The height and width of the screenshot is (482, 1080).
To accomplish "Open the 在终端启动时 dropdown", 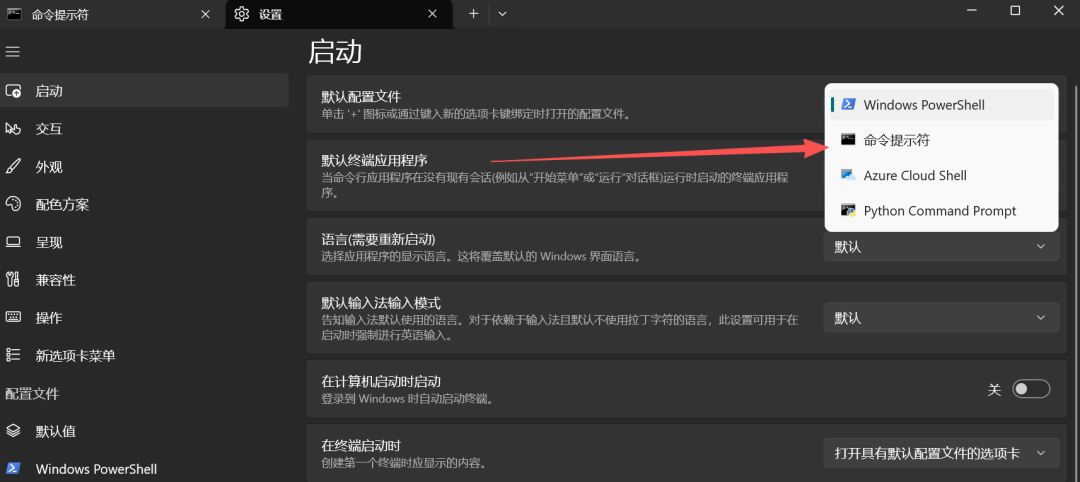I will [940, 453].
